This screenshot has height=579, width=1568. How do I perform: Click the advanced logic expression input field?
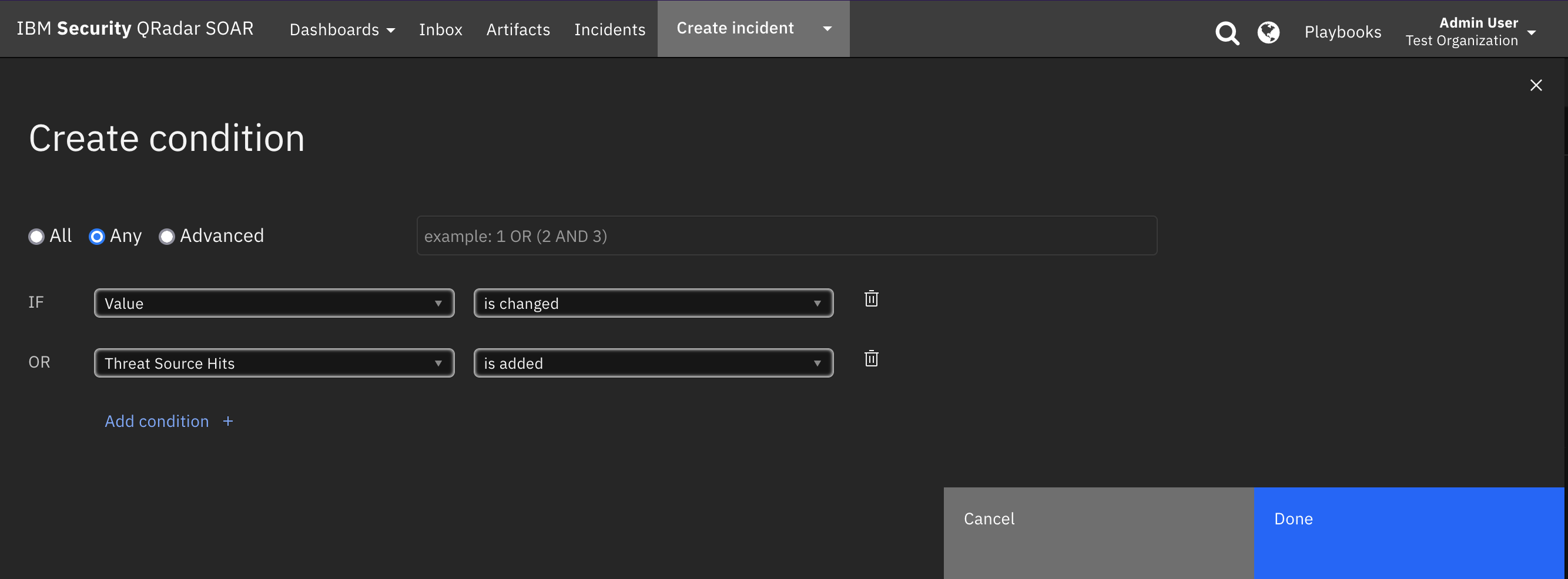click(x=786, y=236)
